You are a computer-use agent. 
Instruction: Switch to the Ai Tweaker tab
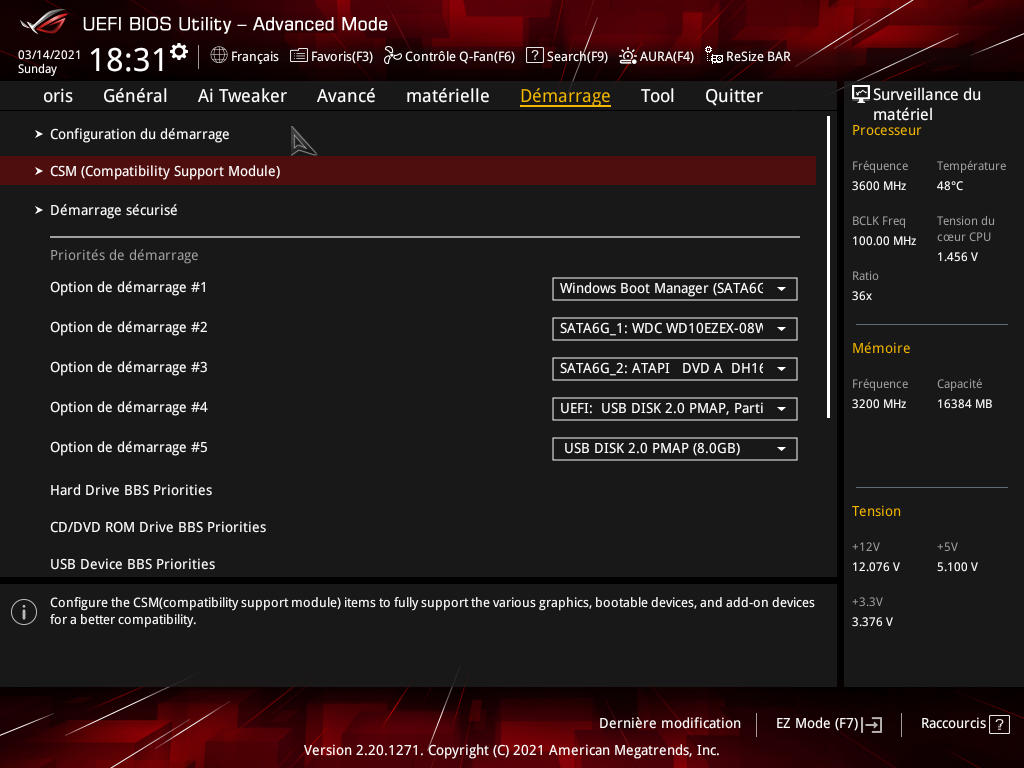tap(242, 96)
